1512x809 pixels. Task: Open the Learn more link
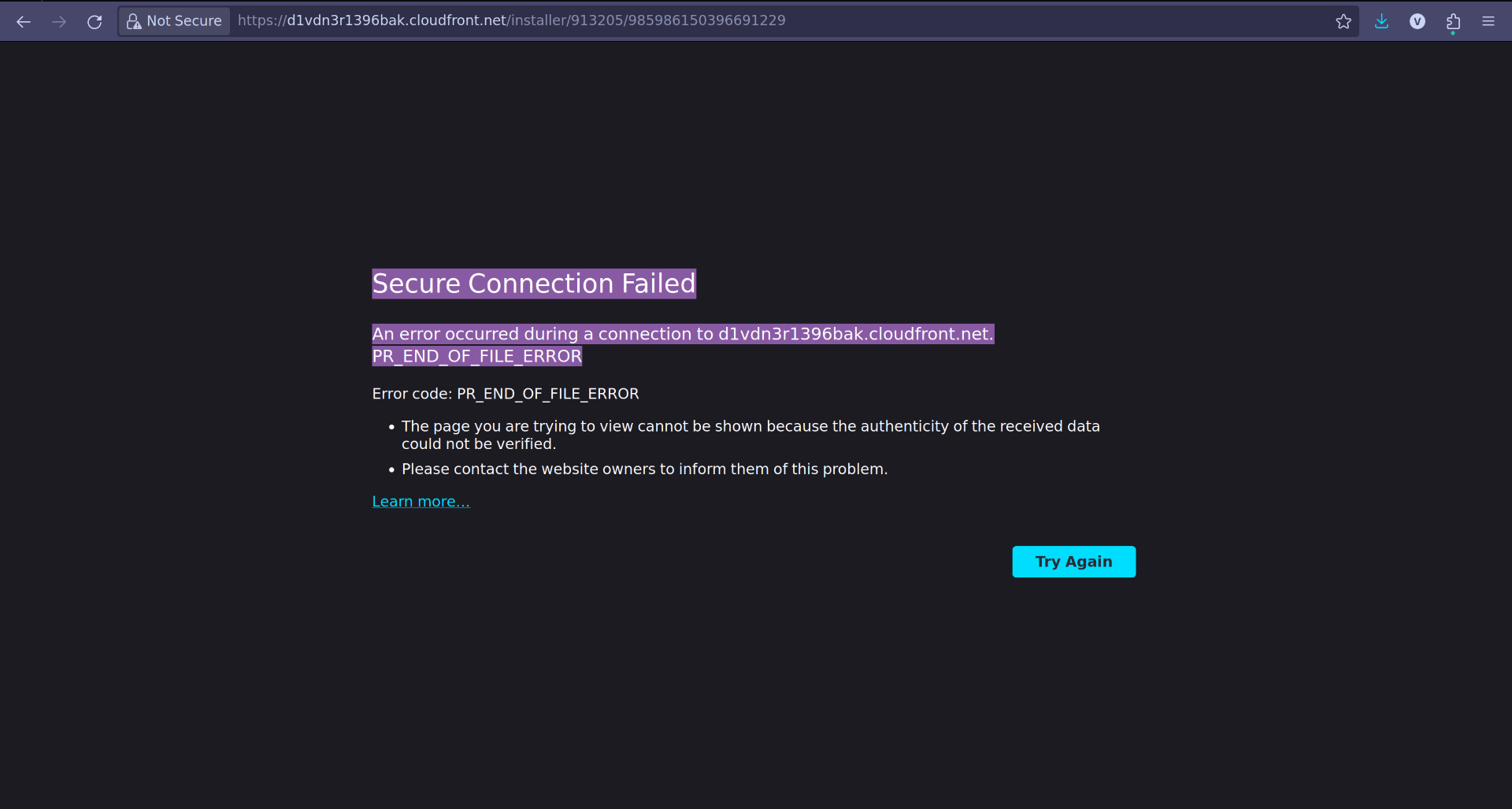pos(421,501)
